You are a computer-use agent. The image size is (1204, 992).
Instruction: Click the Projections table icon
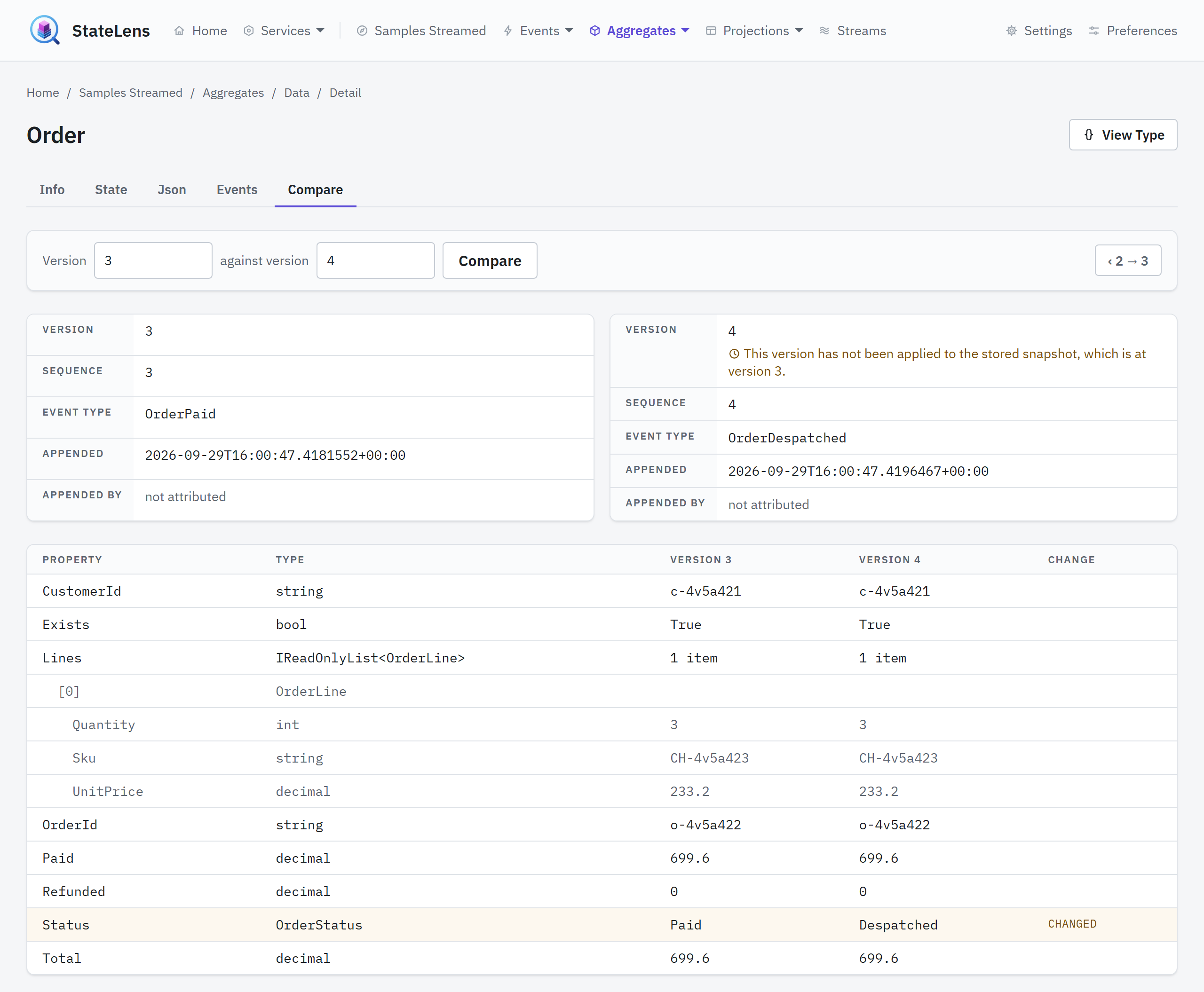[x=711, y=31]
